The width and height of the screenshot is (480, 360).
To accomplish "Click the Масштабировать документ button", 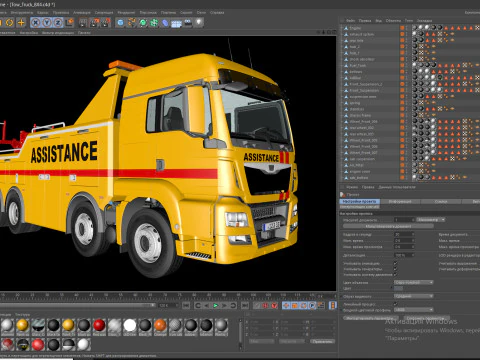I will (388, 226).
